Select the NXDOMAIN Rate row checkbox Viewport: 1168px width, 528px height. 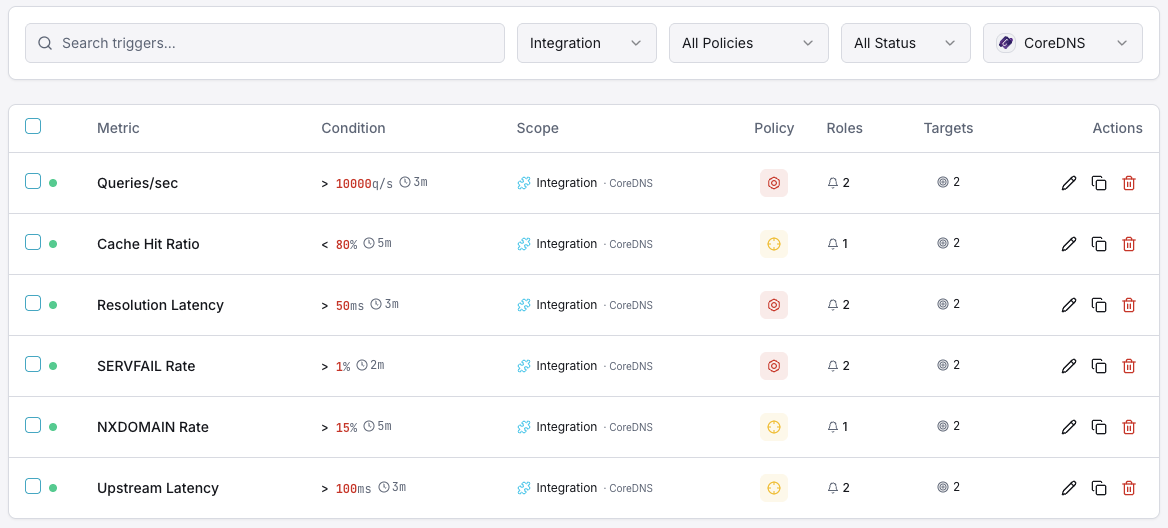(x=33, y=425)
